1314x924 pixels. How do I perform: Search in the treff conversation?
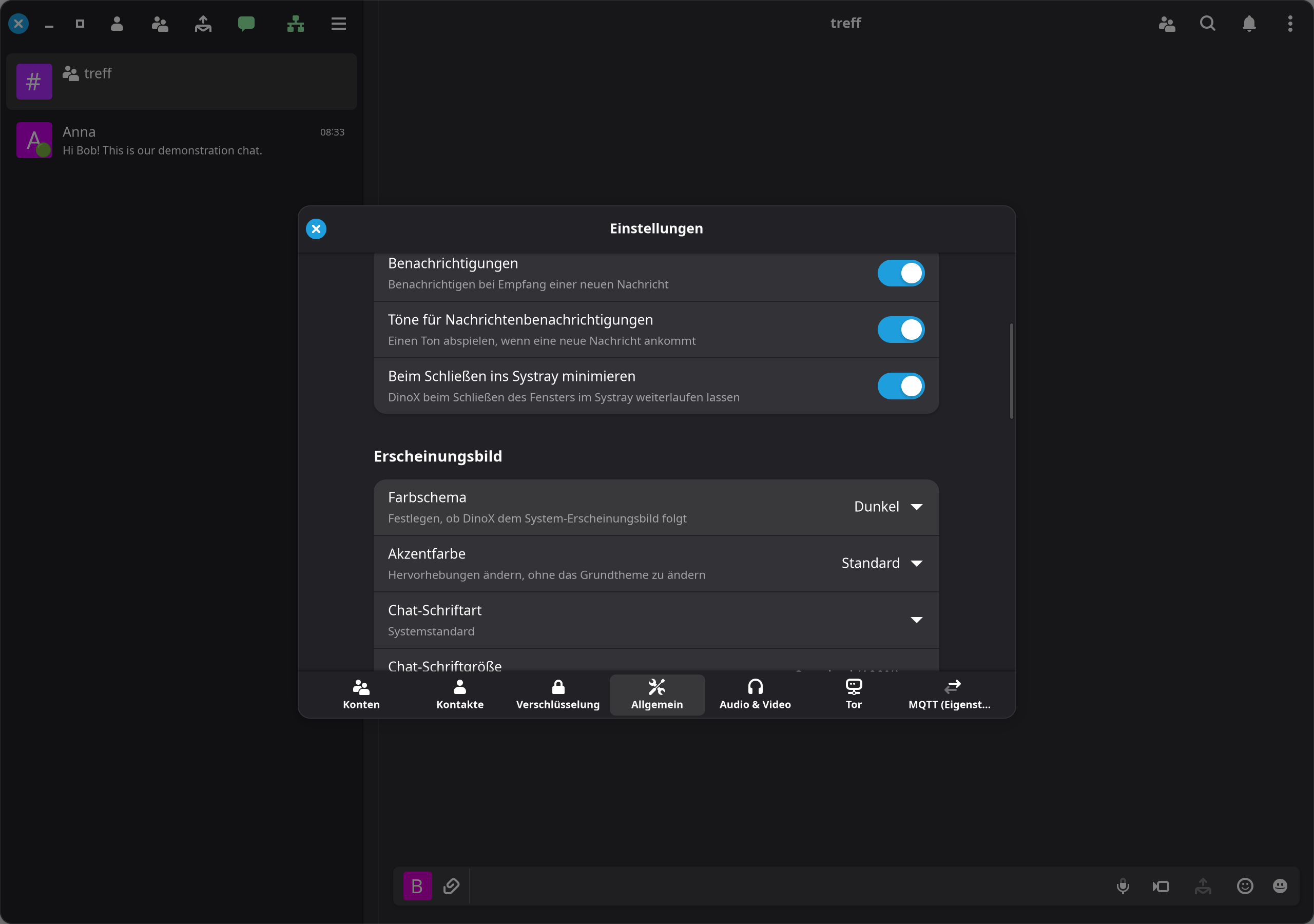click(1208, 24)
